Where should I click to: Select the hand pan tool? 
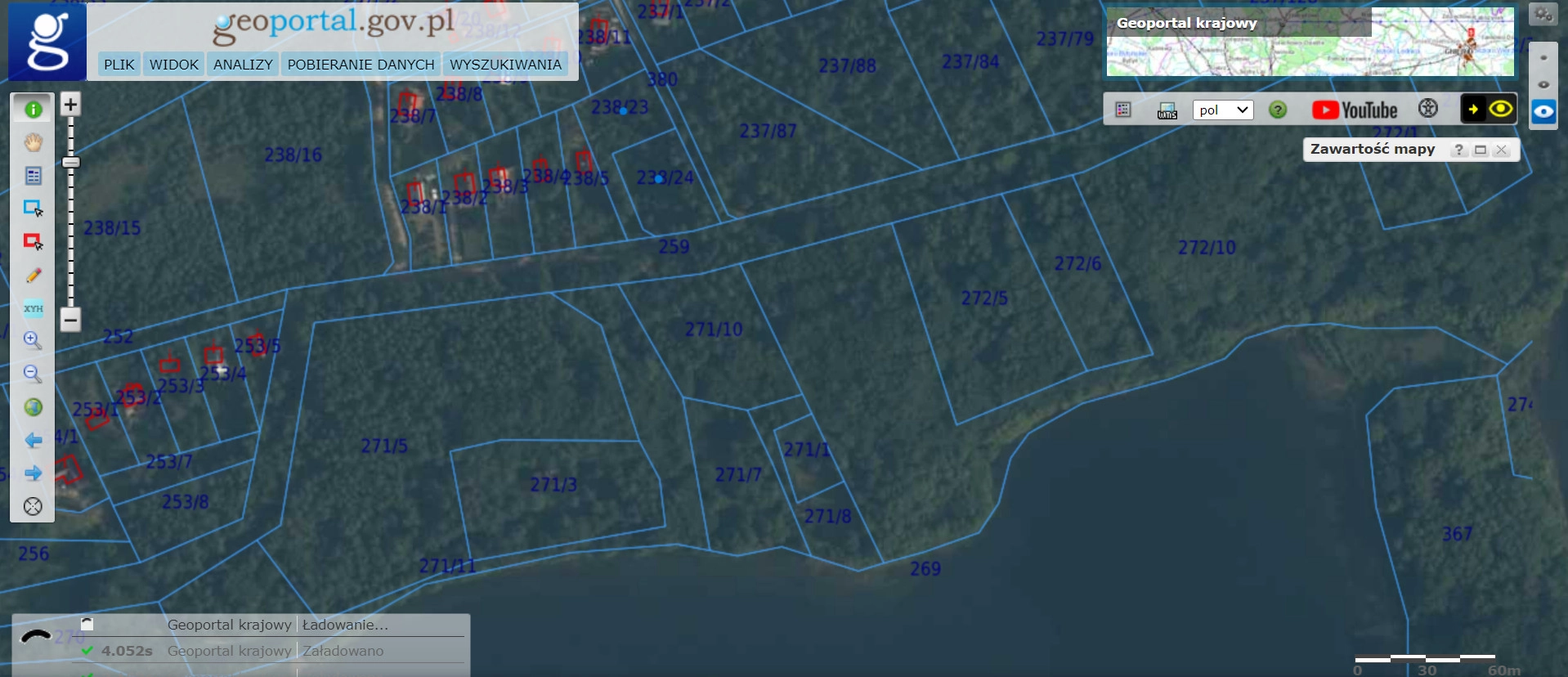point(33,142)
